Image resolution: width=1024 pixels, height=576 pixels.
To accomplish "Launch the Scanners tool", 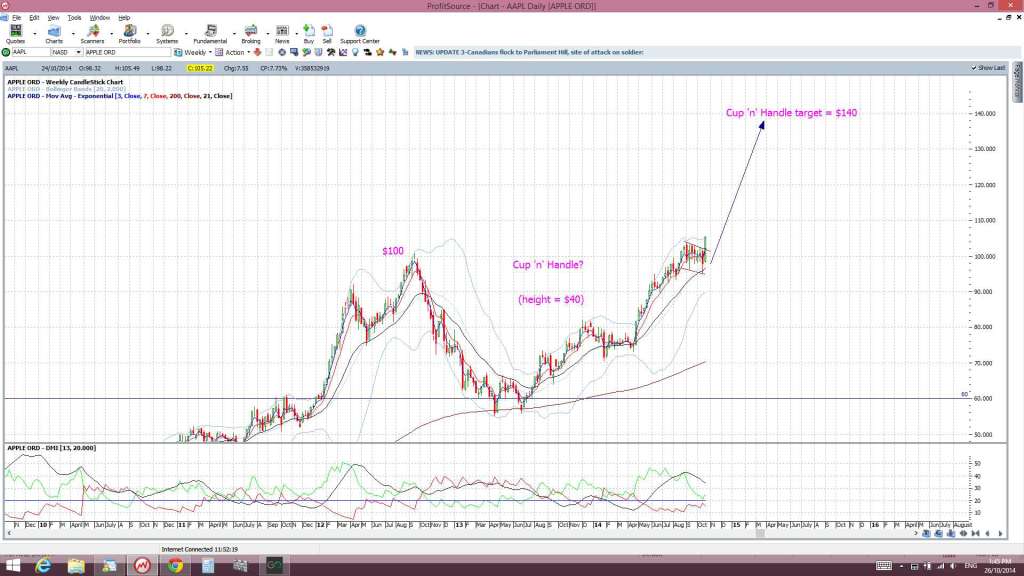I will point(92,34).
